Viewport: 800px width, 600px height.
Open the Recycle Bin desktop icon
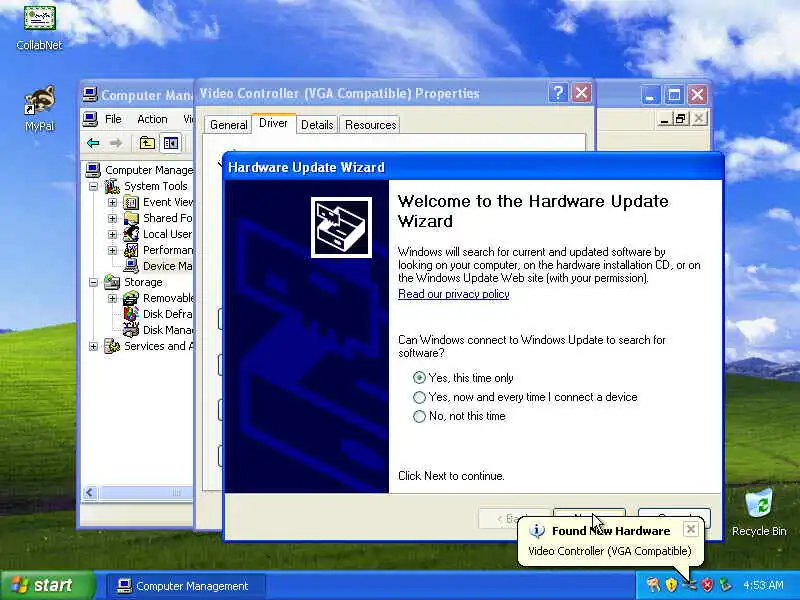[759, 504]
